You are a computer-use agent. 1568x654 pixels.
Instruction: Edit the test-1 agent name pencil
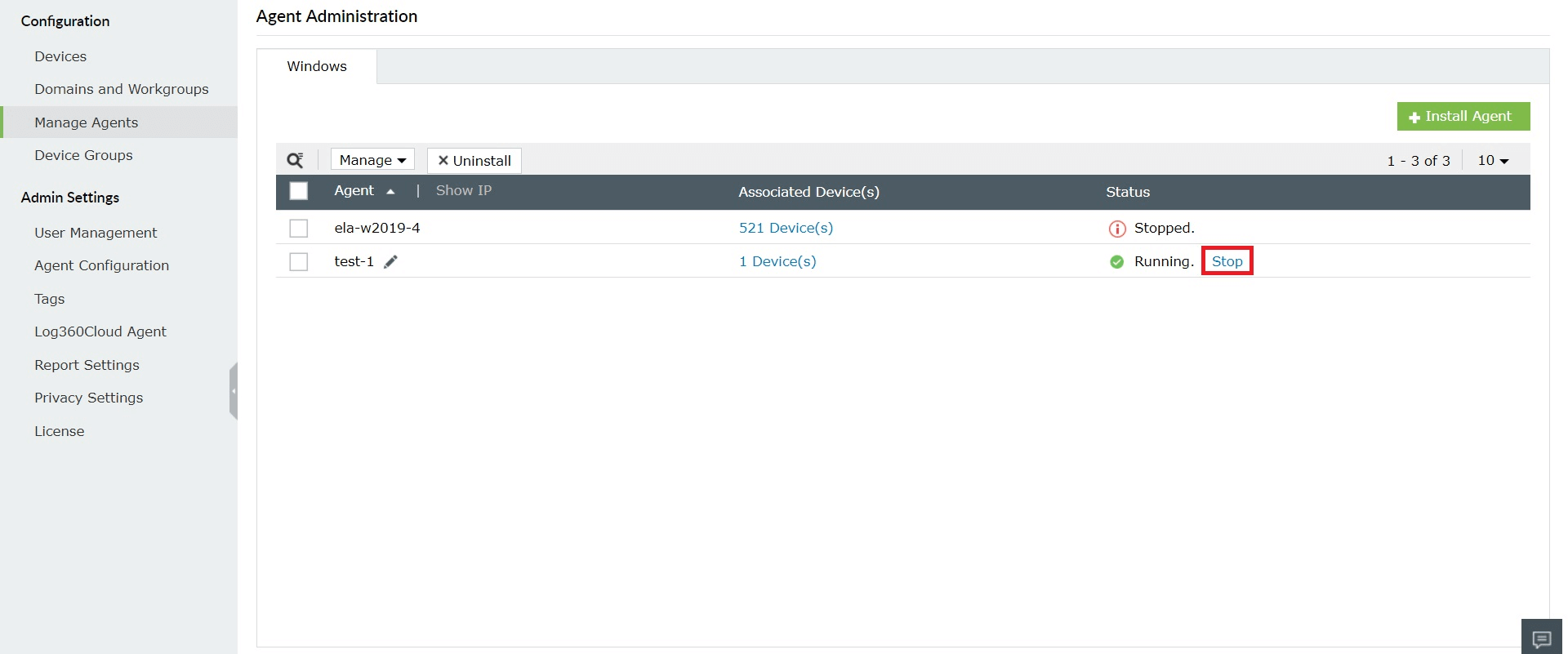(x=391, y=261)
